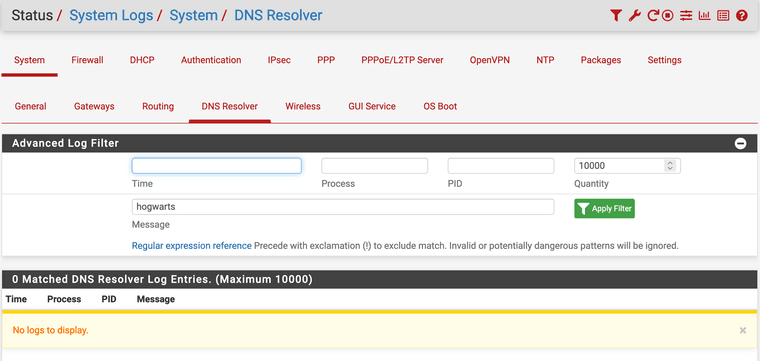Open the Regular expression reference link

191,246
